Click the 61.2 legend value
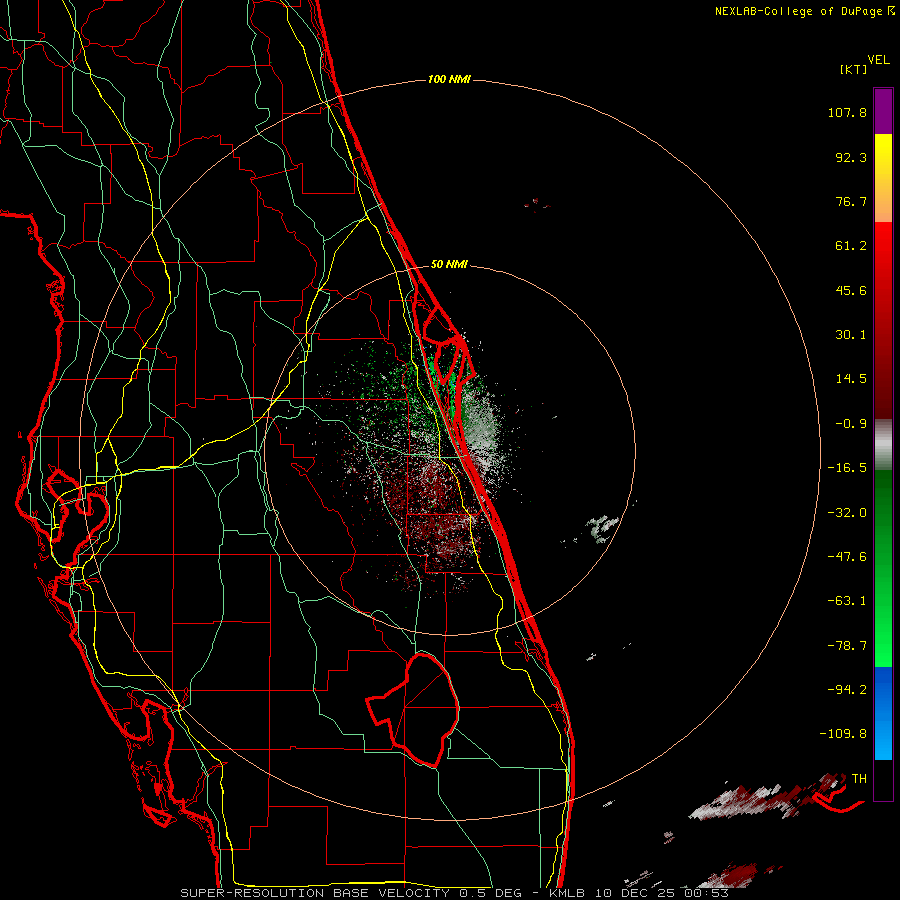Screen dimensions: 900x900 pos(851,246)
